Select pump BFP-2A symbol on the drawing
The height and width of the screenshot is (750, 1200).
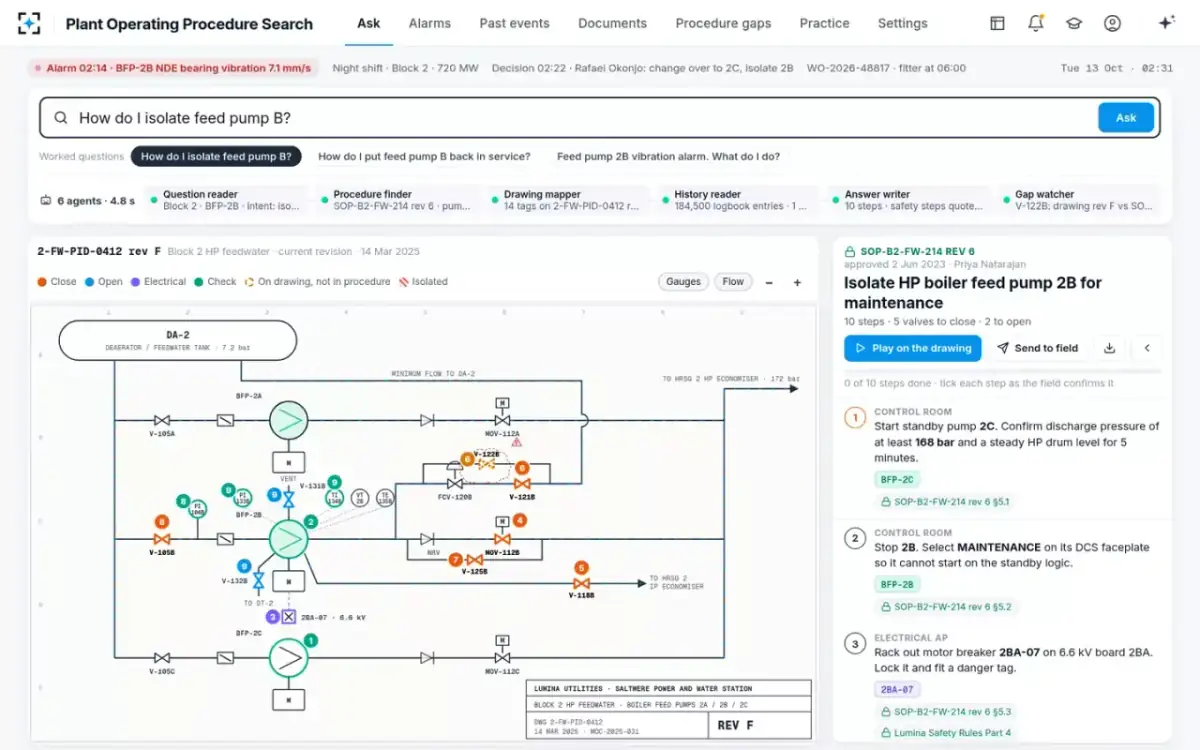click(x=288, y=420)
